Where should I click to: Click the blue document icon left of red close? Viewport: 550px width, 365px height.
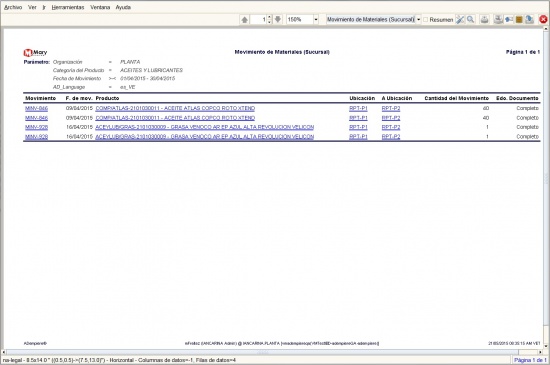coord(530,20)
